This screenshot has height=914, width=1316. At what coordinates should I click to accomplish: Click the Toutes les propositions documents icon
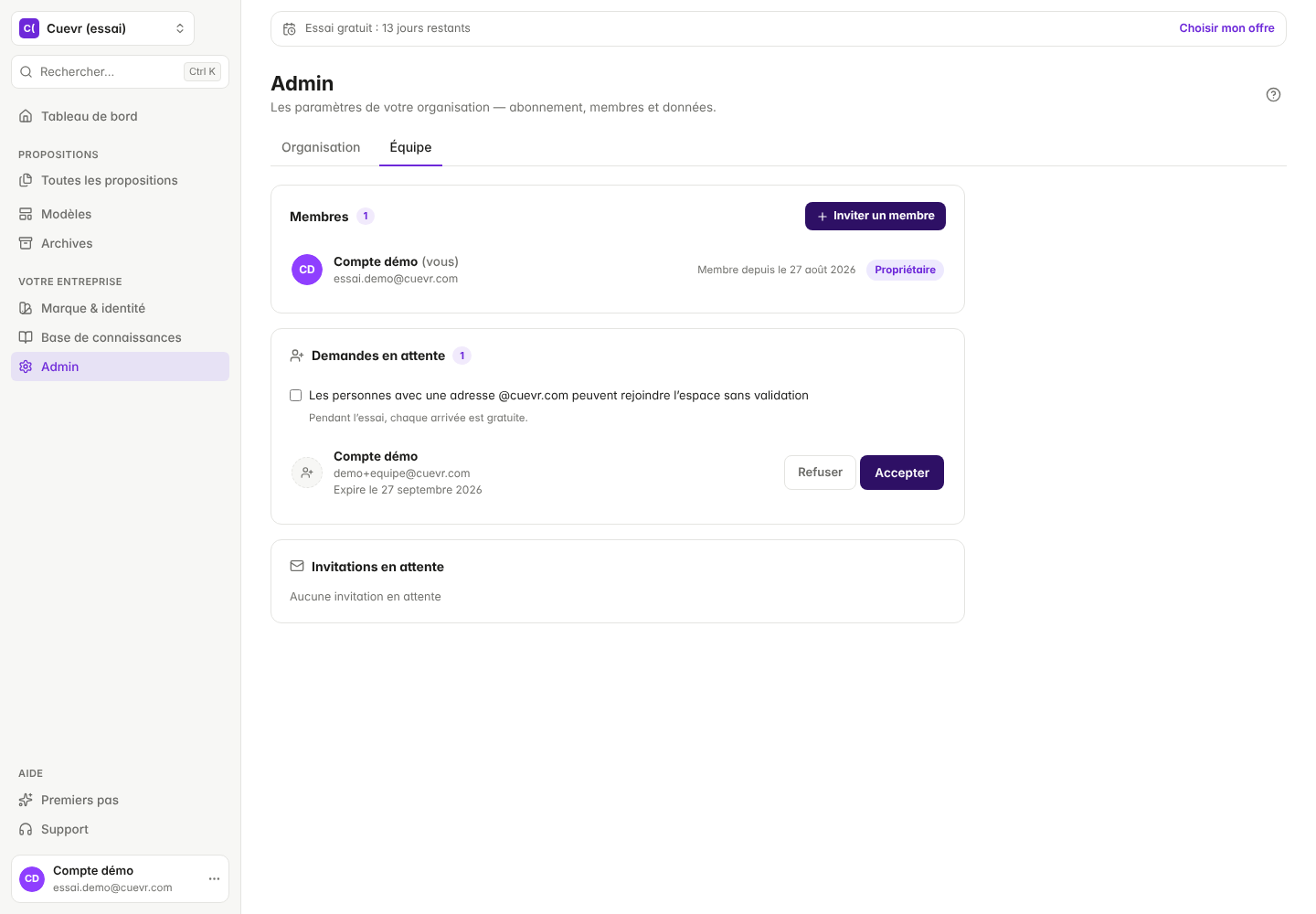(x=26, y=180)
